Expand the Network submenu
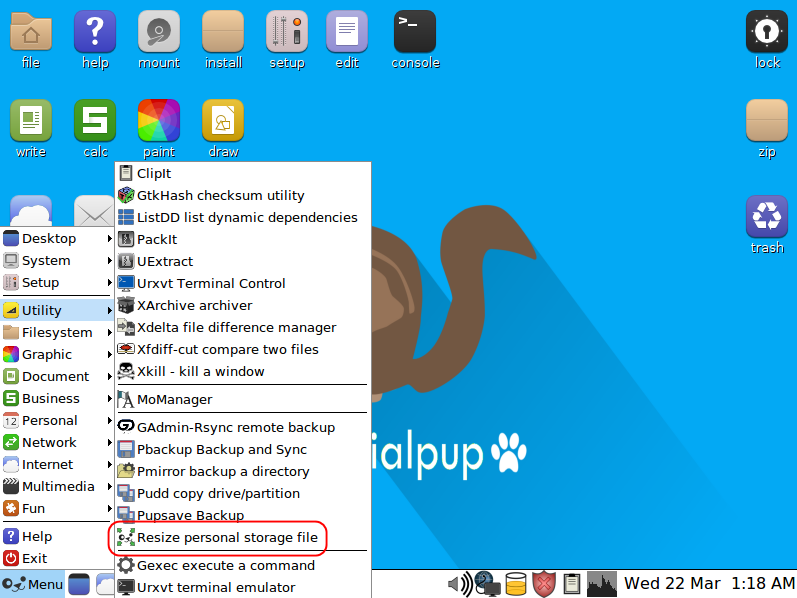Screen dimensions: 797x598 coord(57,442)
